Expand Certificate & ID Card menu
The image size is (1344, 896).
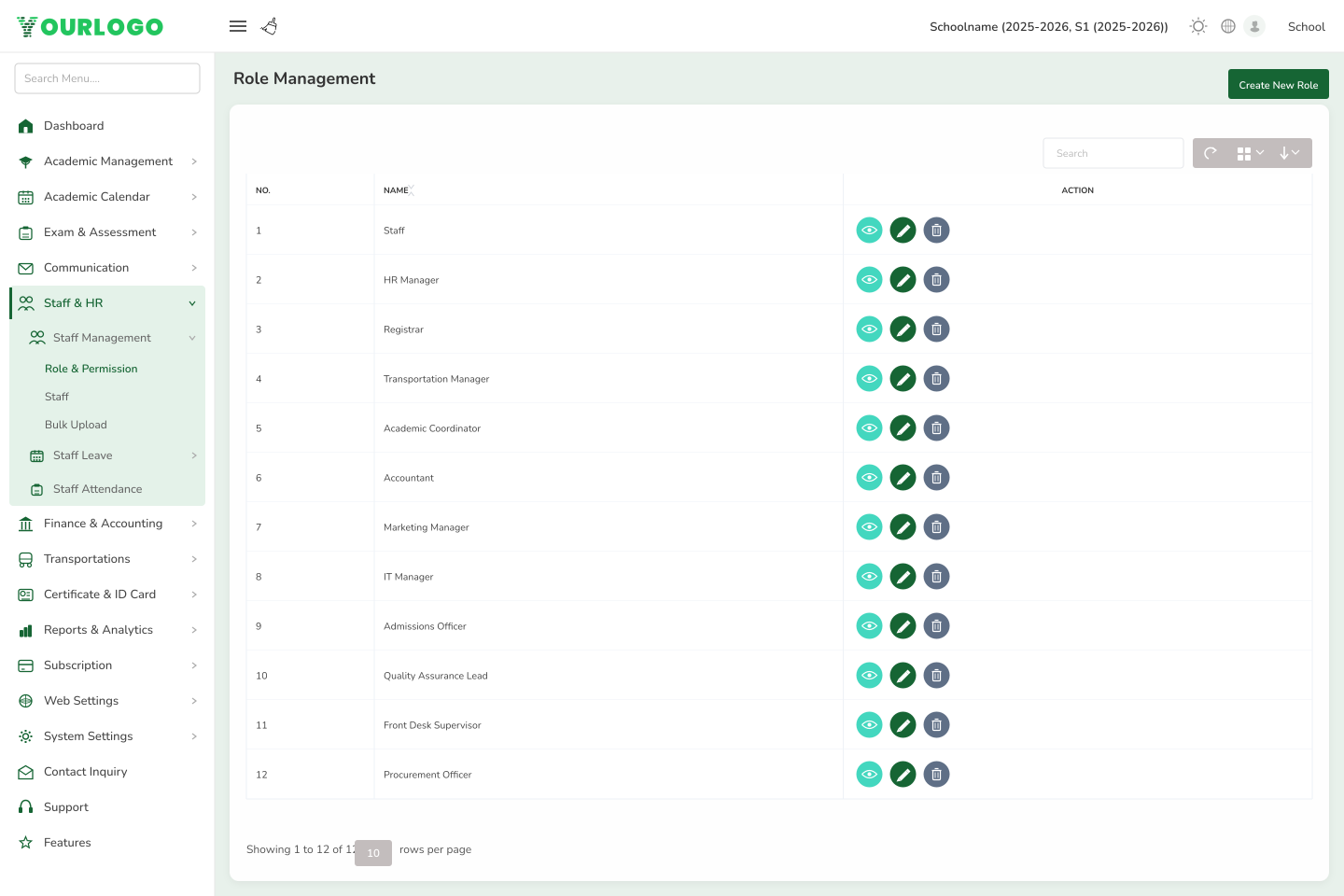107,595
